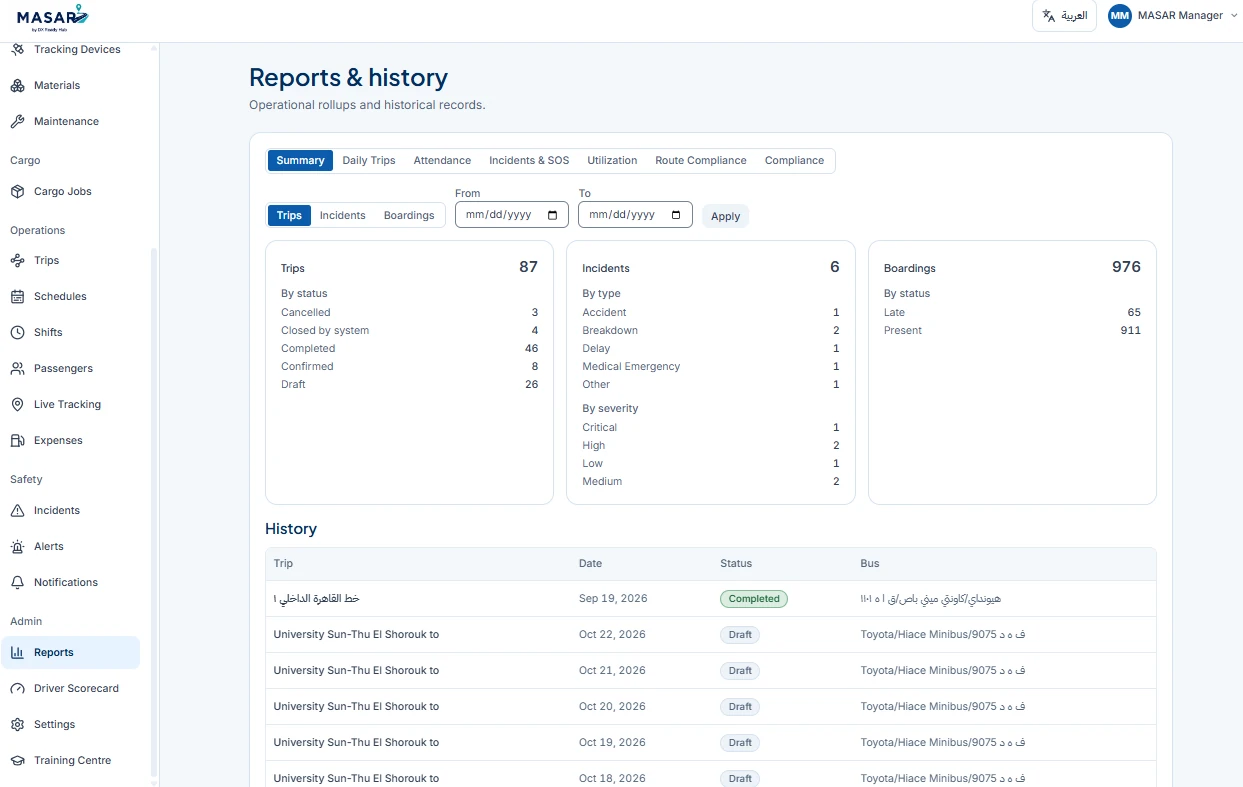
Task: Open the Attendance tab
Action: 442,160
